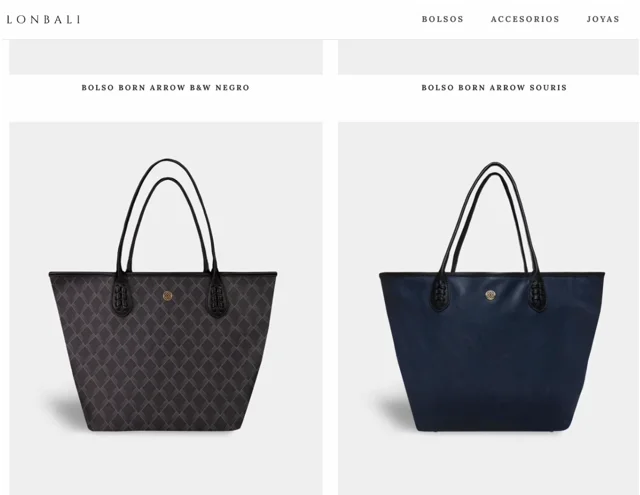The image size is (640, 495).
Task: Click gray product card above Souris title
Action: (x=489, y=57)
